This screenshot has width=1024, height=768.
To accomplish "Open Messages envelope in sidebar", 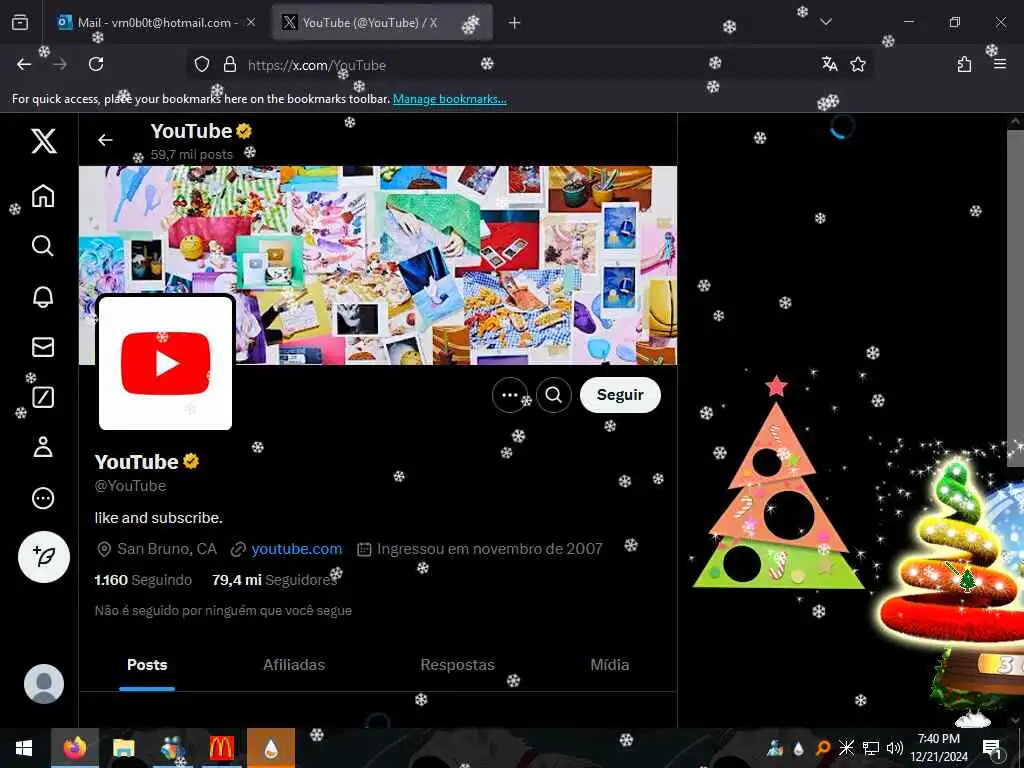I will click(x=43, y=347).
